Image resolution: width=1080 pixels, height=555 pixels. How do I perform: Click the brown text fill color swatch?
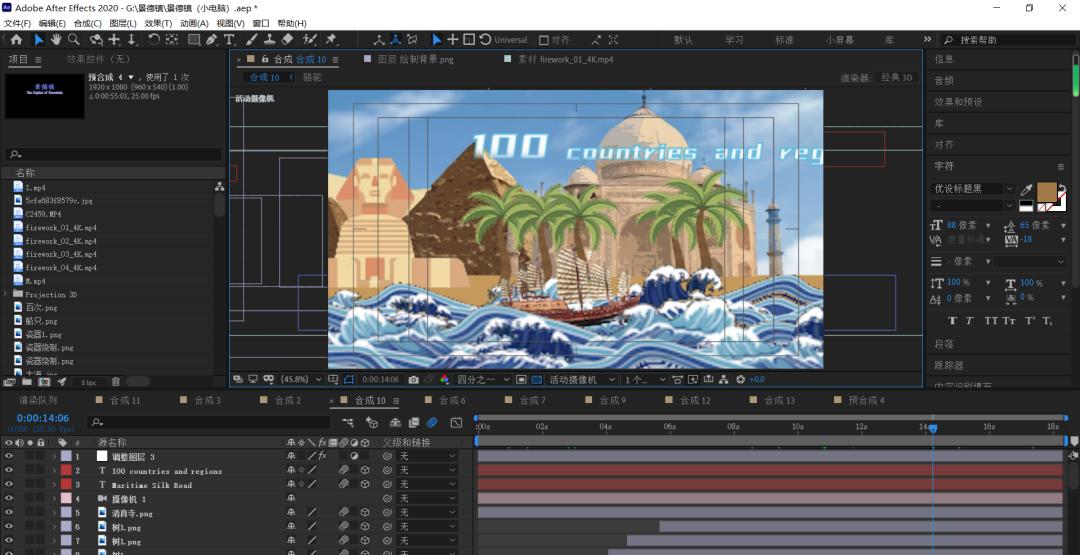1045,191
